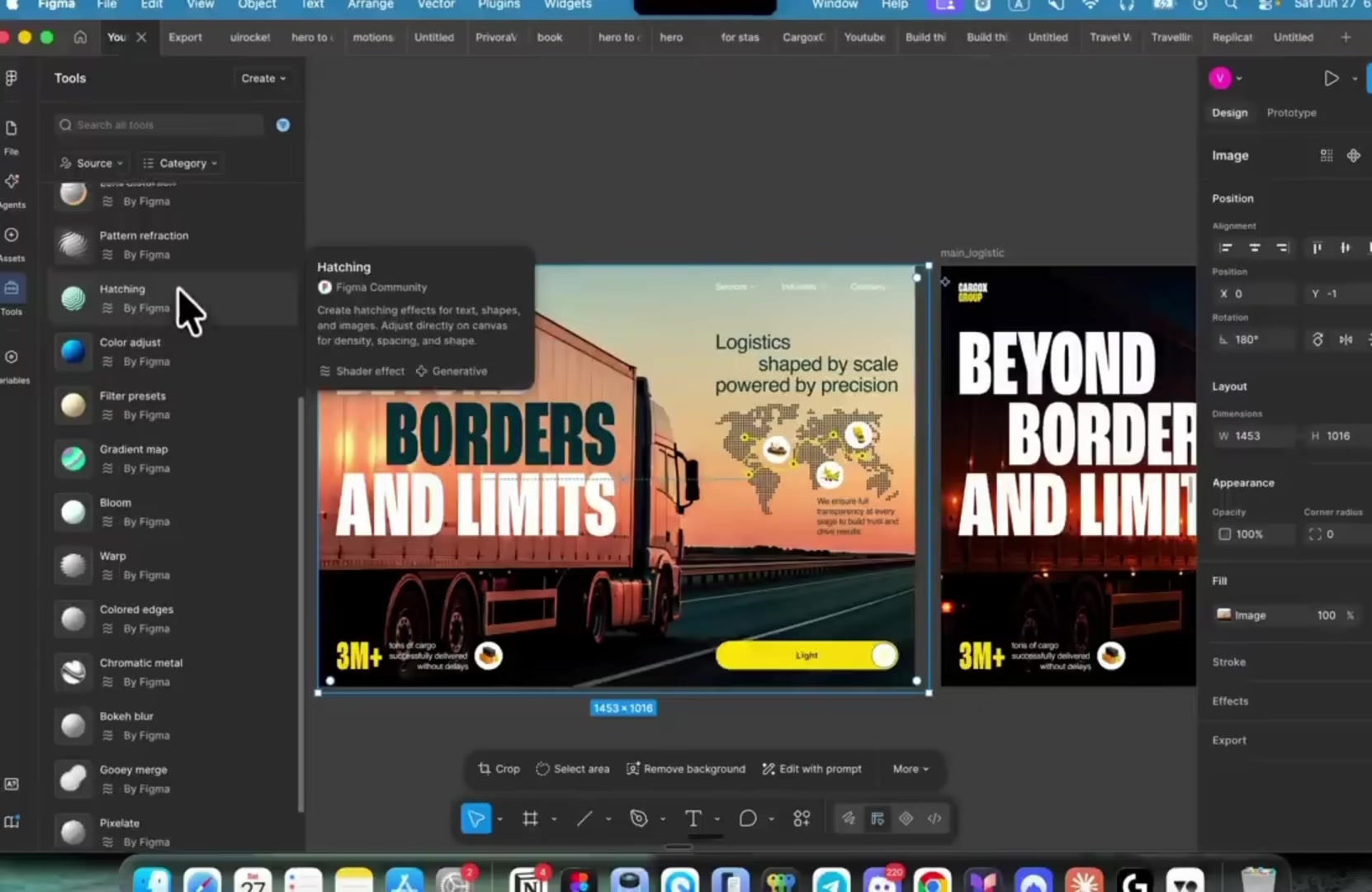Expand the Move tool dropdown arrow
This screenshot has height=892, width=1372.
tap(499, 818)
